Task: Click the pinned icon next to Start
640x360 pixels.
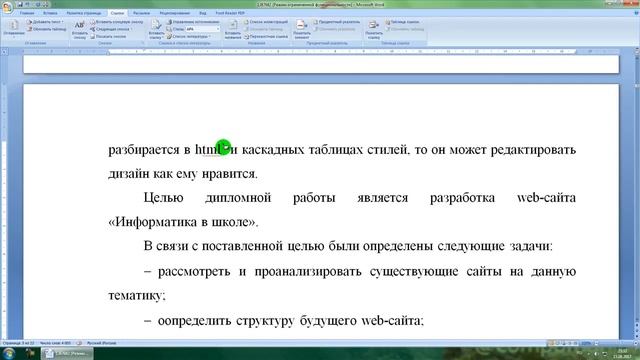Action: (30, 353)
